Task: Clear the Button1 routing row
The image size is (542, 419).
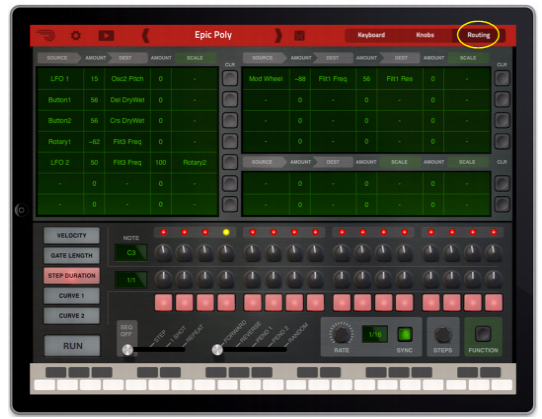Action: (x=230, y=100)
